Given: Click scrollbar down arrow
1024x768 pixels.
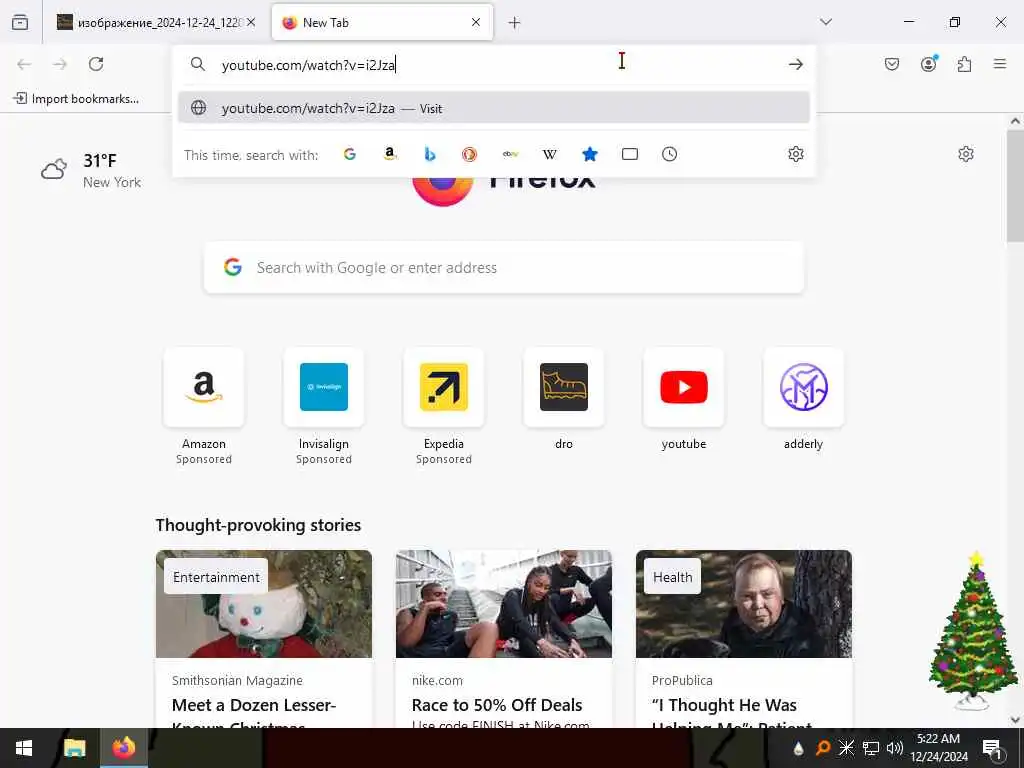Looking at the screenshot, I should point(1015,720).
